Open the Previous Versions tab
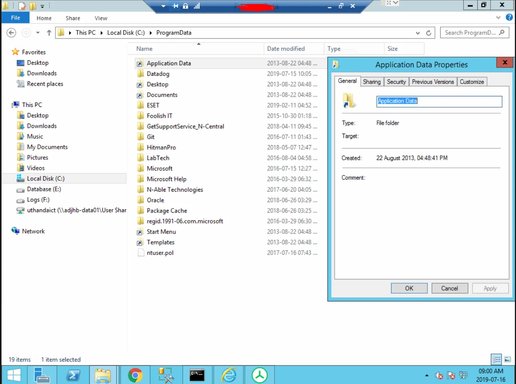This screenshot has width=516, height=384. pyautogui.click(x=433, y=82)
